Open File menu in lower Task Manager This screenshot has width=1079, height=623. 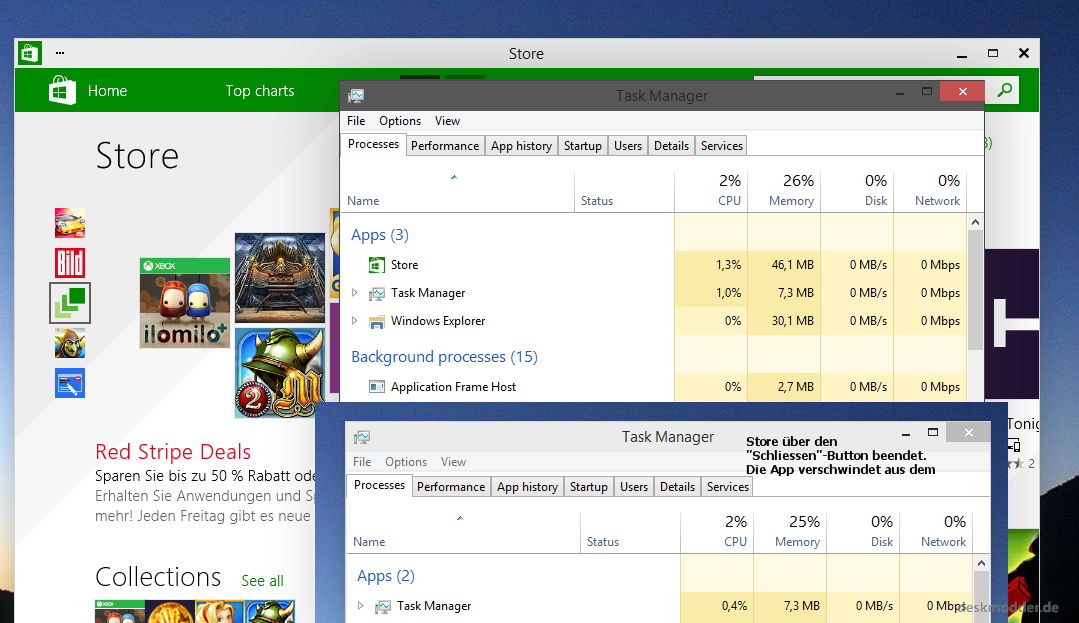[362, 461]
